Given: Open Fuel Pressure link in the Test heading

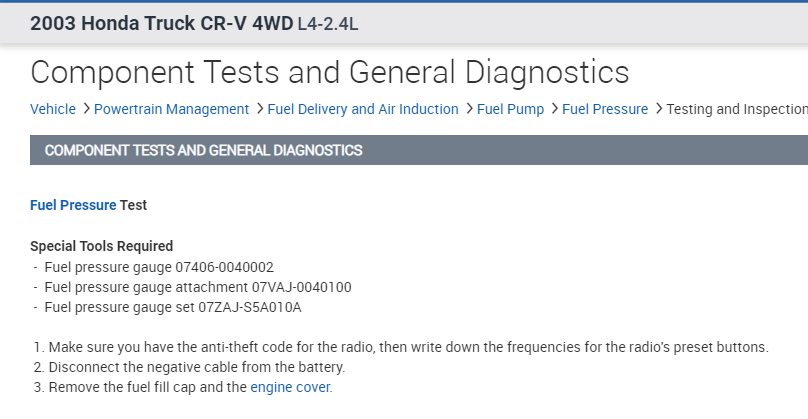Looking at the screenshot, I should click(x=73, y=205).
